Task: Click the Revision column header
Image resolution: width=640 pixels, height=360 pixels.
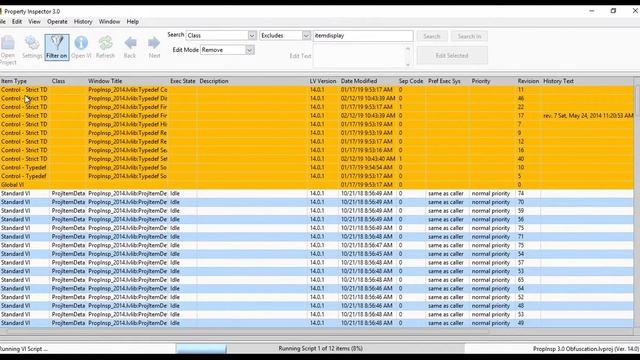Action: [529, 81]
